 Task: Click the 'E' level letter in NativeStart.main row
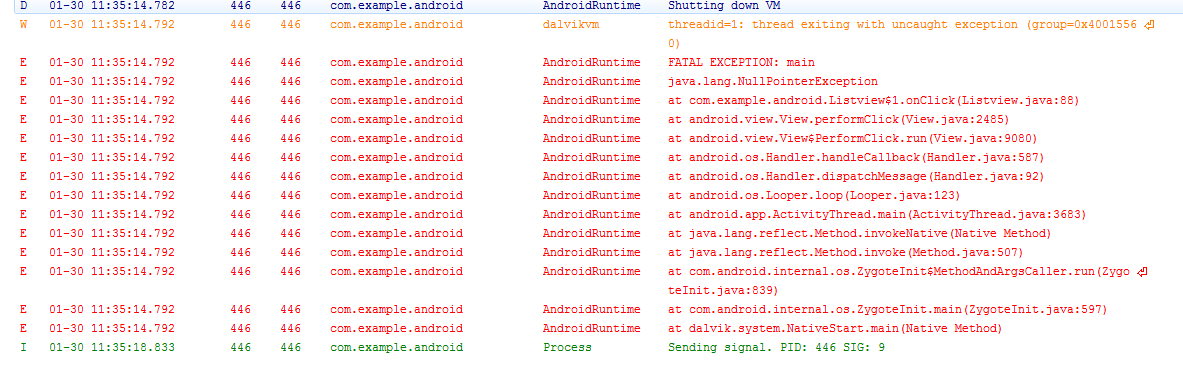click(23, 328)
